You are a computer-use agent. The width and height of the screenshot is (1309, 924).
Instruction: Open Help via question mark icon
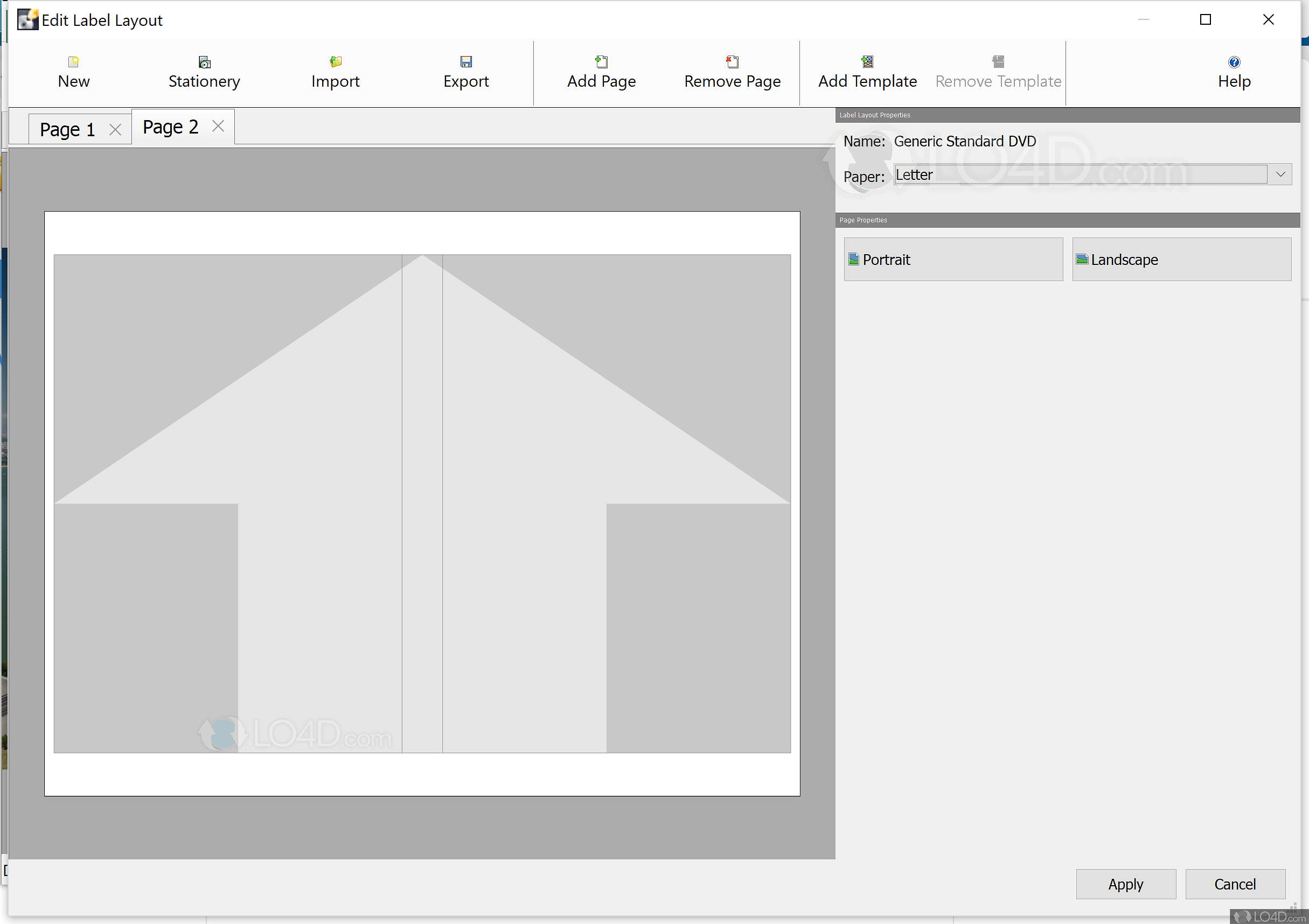(1234, 61)
